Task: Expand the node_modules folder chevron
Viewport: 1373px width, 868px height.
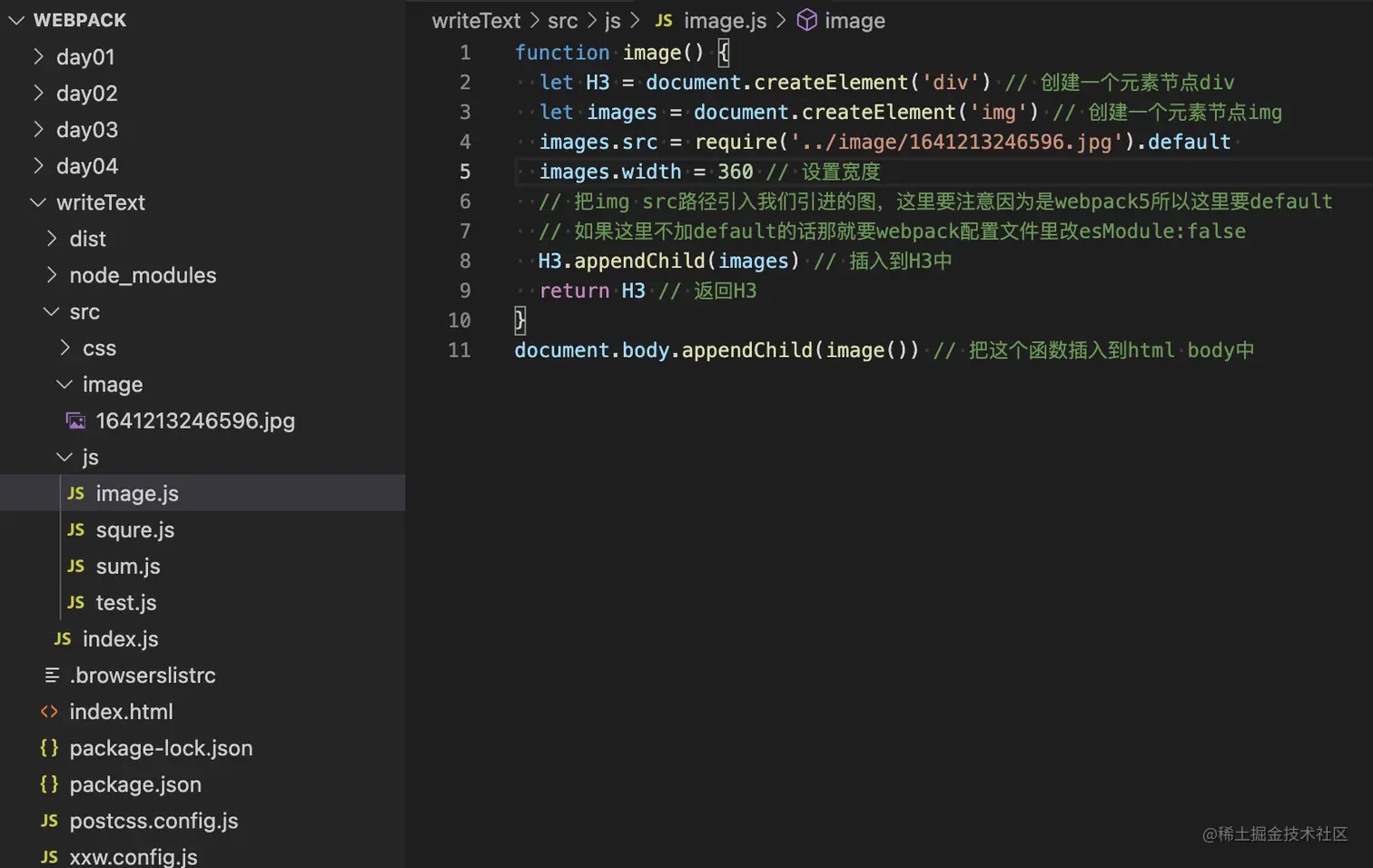Action: (x=52, y=274)
